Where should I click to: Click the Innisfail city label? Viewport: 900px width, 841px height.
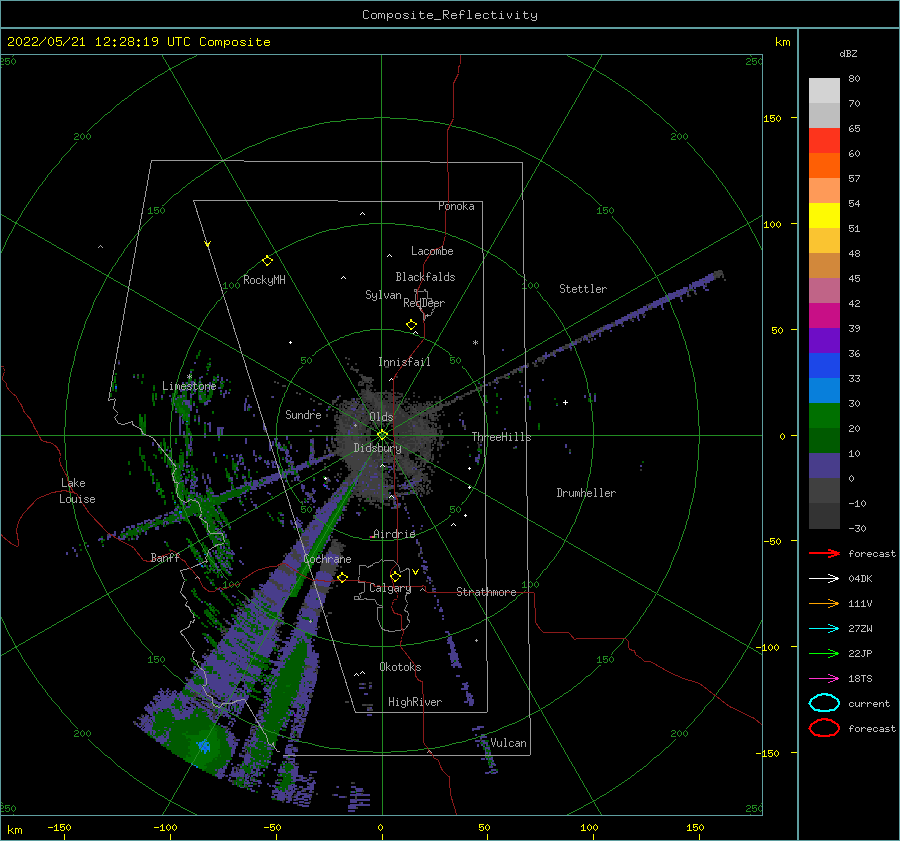[404, 362]
